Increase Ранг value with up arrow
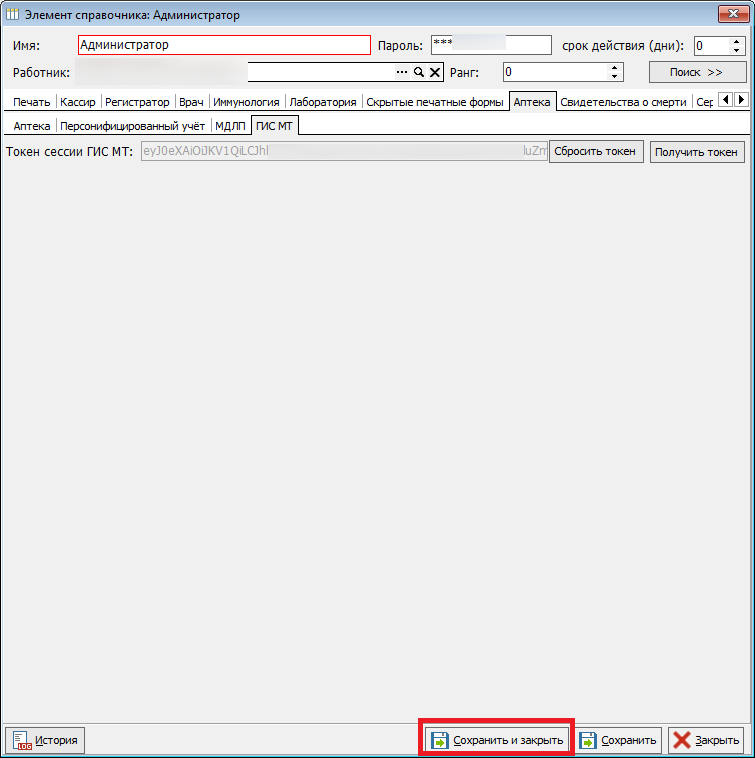This screenshot has height=758, width=755. click(x=614, y=68)
